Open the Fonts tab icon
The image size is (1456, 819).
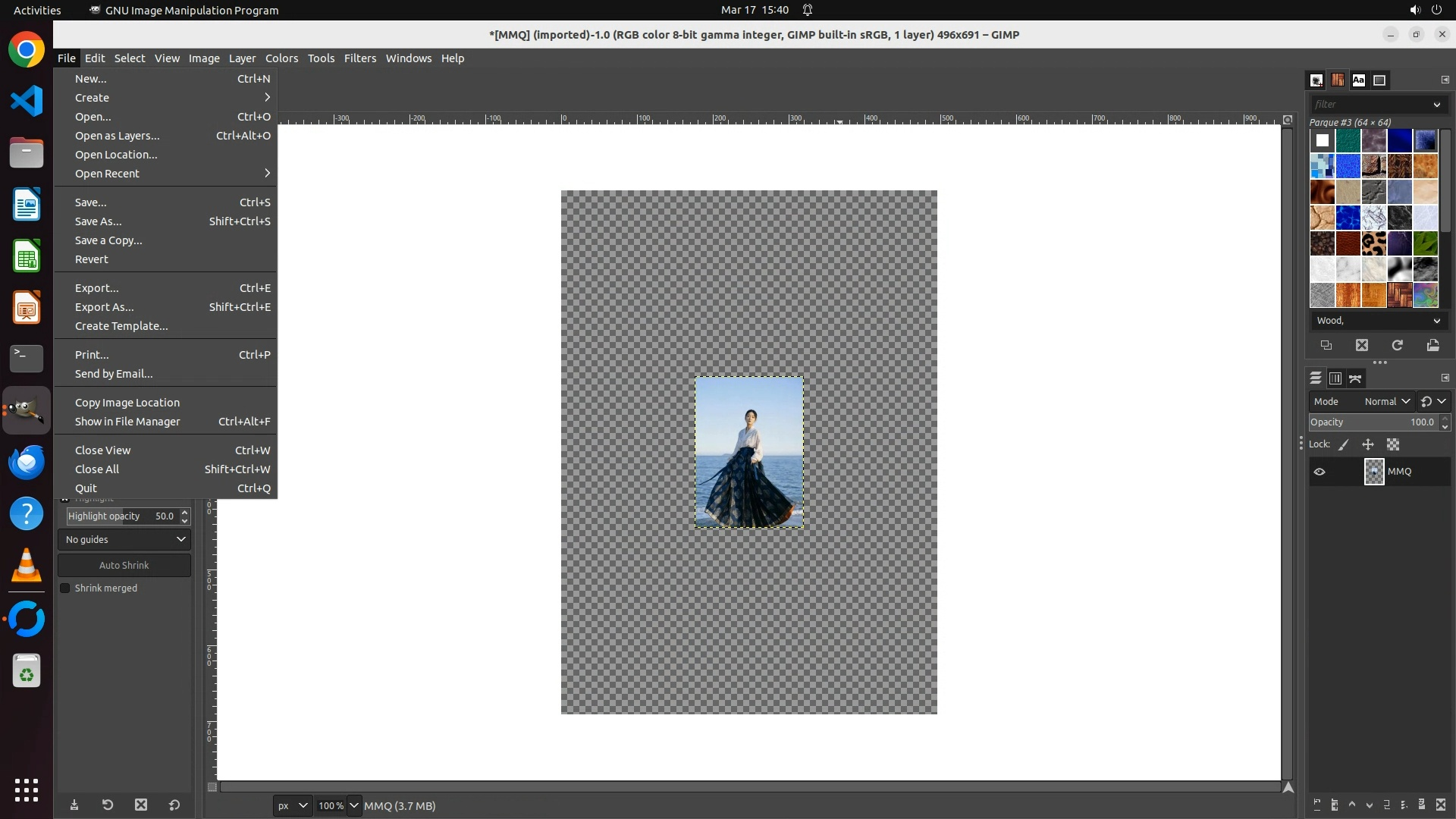coord(1358,80)
